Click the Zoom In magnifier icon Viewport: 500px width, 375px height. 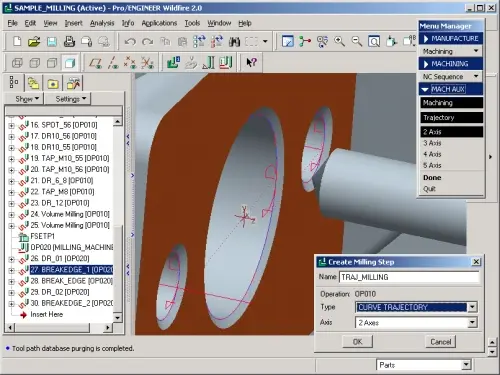click(x=339, y=41)
